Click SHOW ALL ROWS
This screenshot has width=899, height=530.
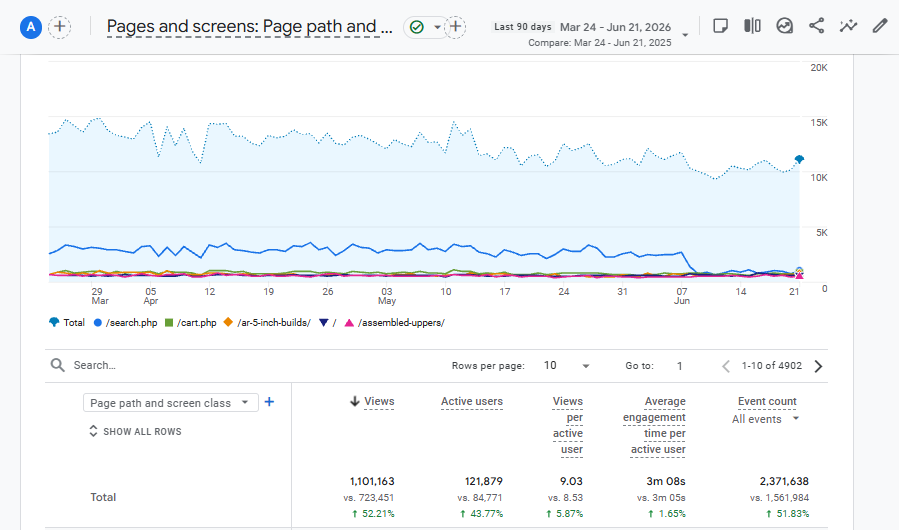click(135, 431)
